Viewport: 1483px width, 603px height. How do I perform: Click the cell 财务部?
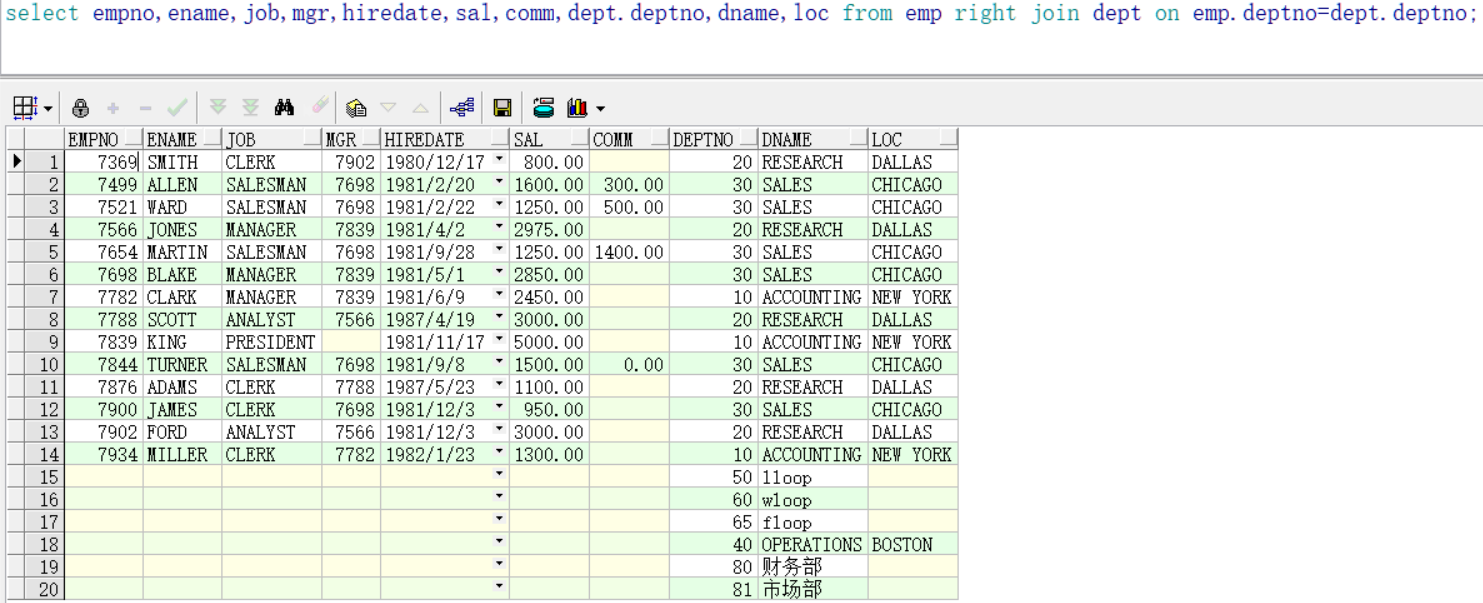click(x=812, y=567)
